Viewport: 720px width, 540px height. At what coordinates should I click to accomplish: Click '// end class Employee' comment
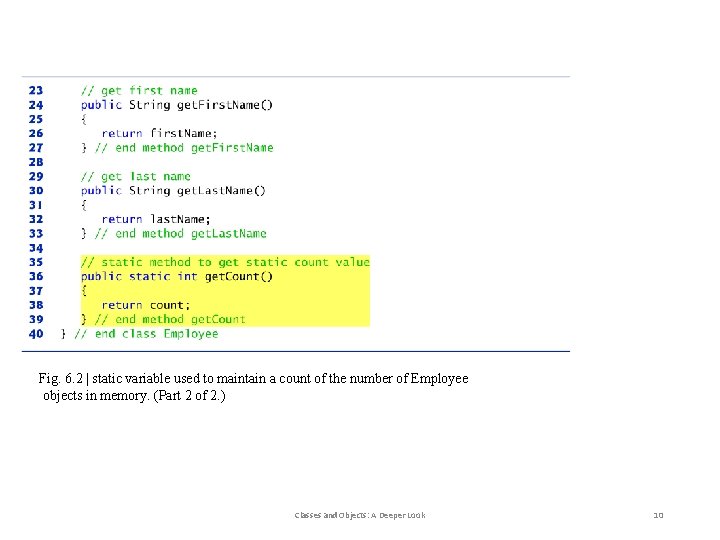point(146,334)
